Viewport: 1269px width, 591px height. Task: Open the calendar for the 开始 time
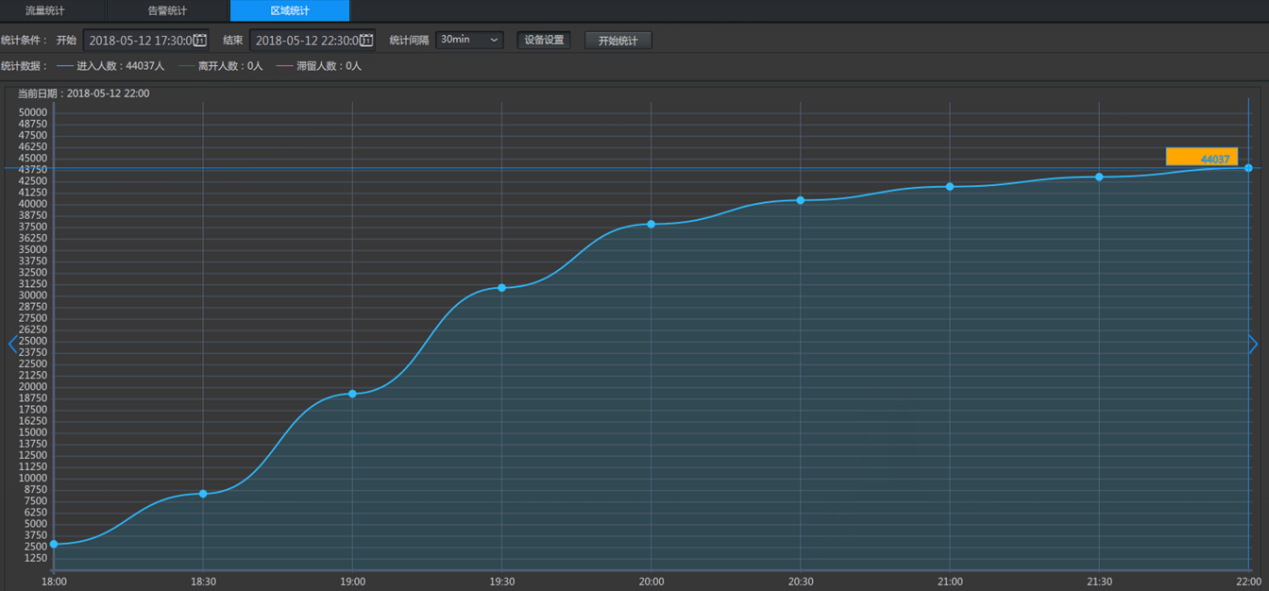tap(200, 40)
